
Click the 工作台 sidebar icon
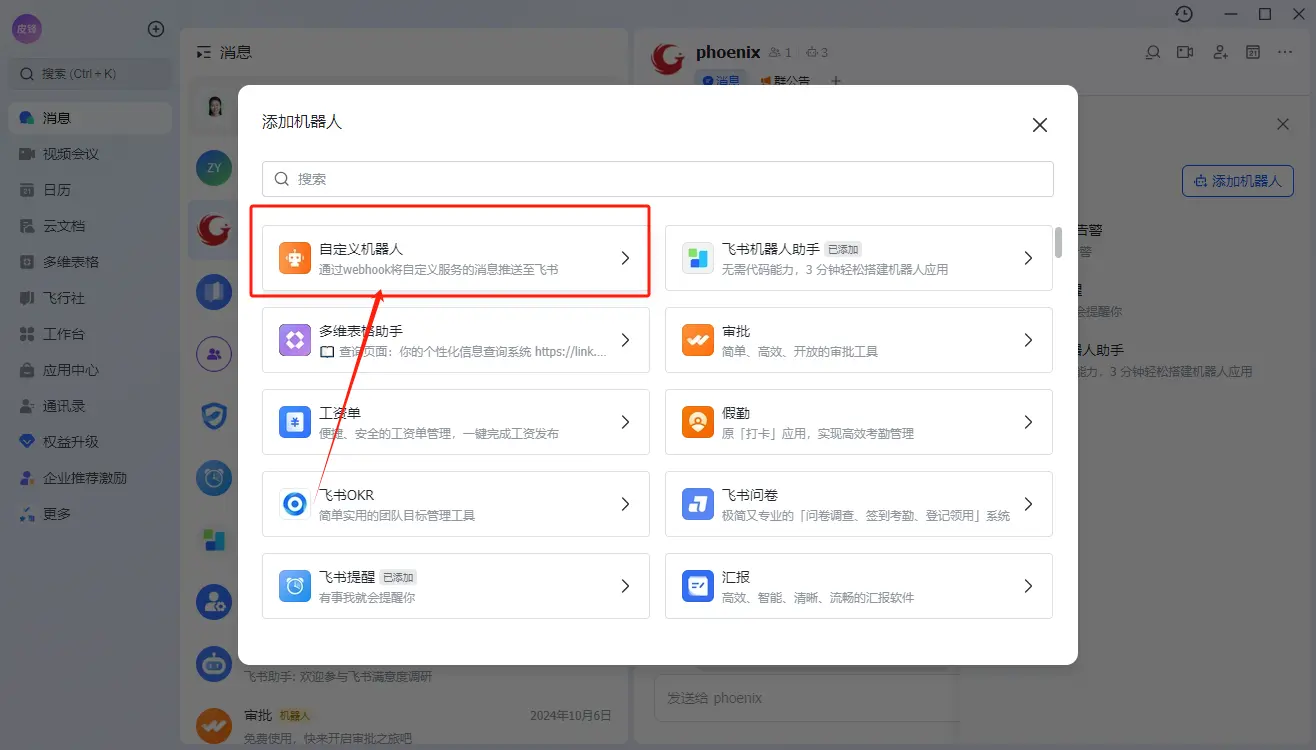(27, 334)
